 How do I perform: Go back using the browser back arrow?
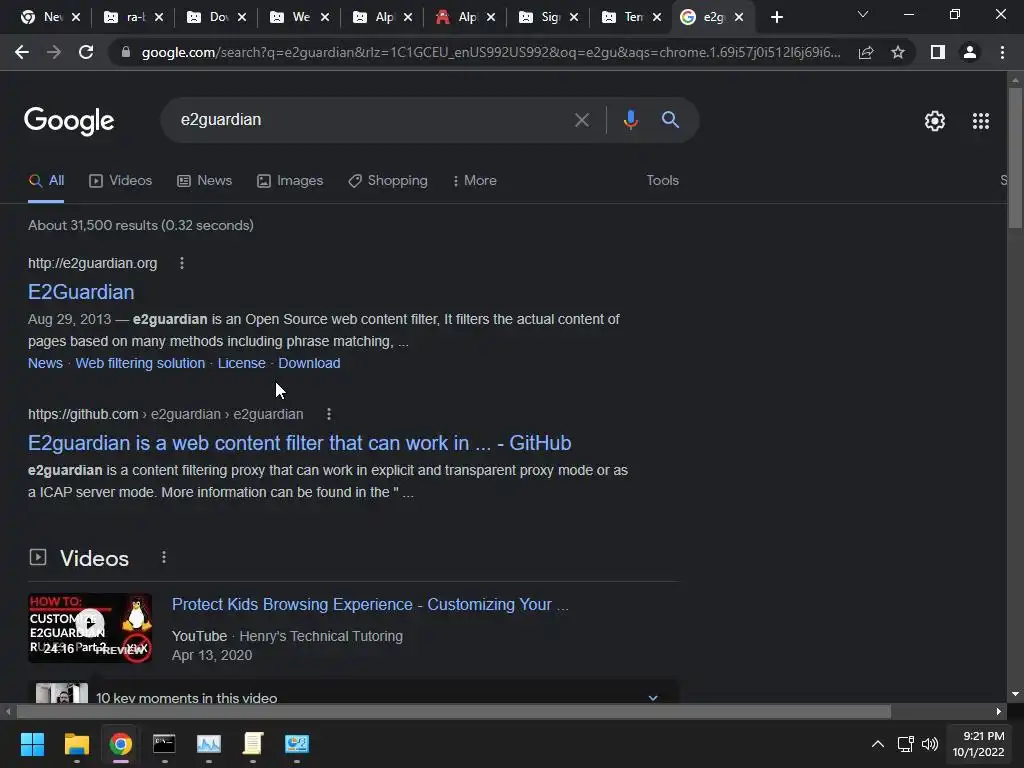[x=22, y=52]
